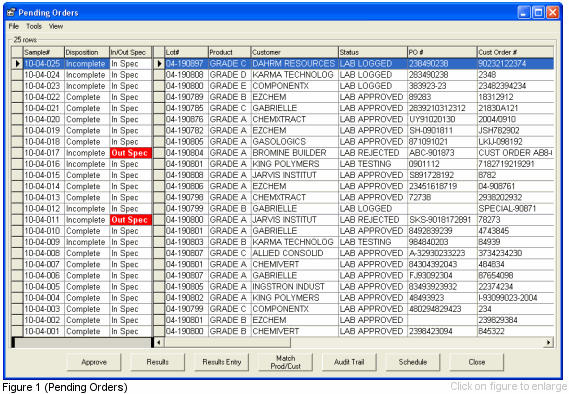Click the Cust Order # column header

coord(515,52)
